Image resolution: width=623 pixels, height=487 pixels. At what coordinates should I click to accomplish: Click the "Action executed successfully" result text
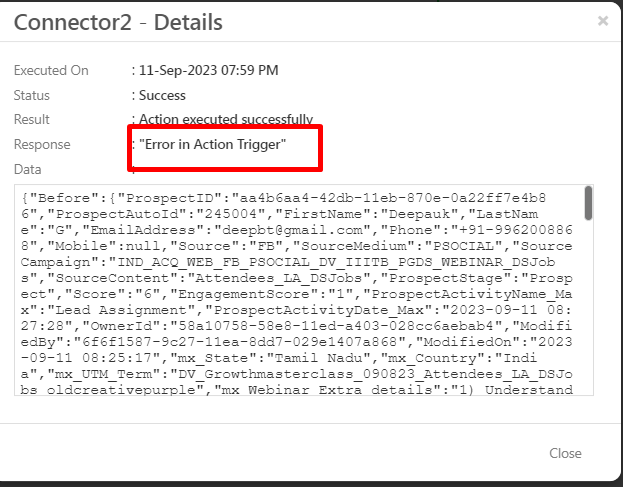click(226, 120)
